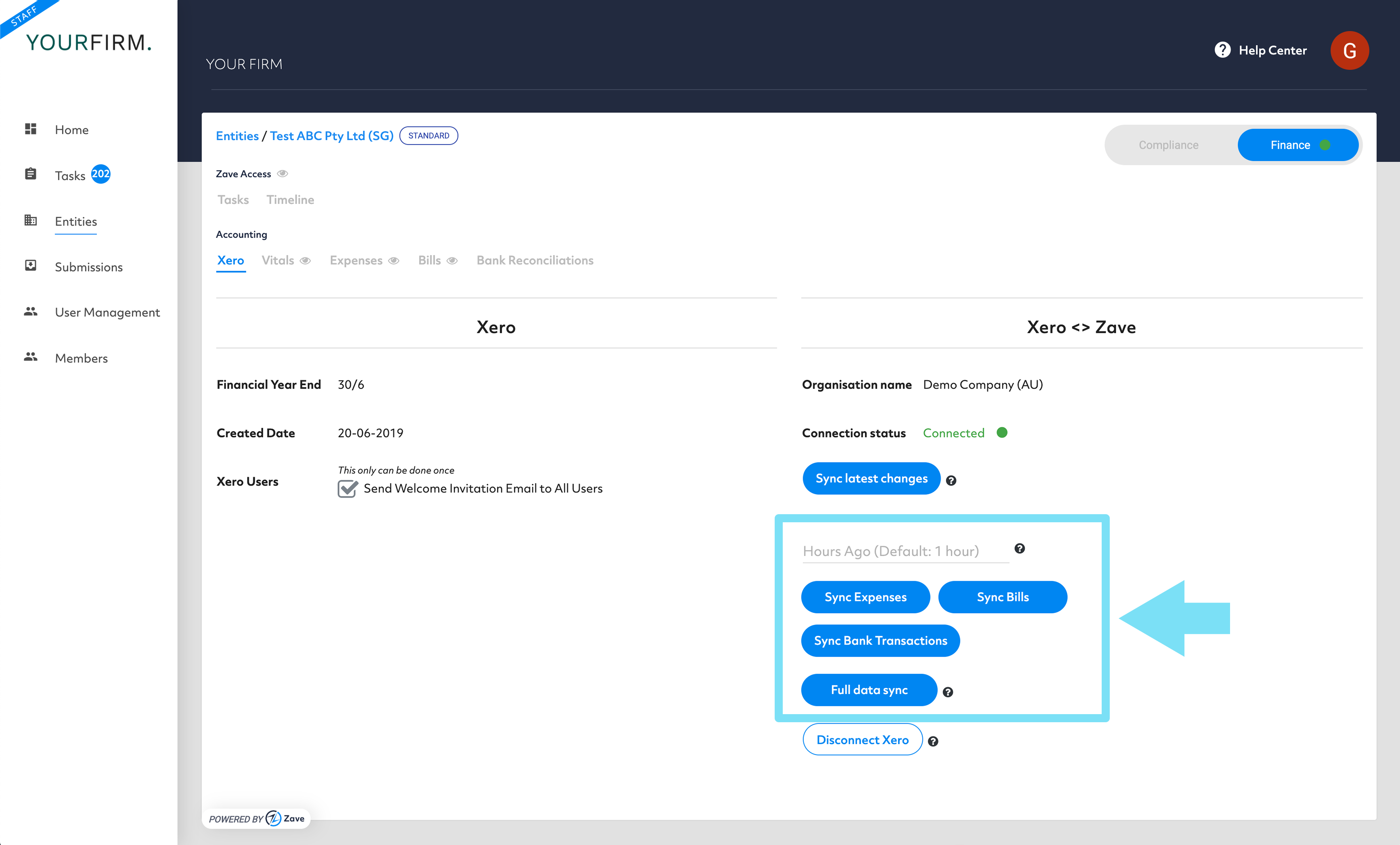Follow the Entities breadcrumb link
The height and width of the screenshot is (845, 1400).
click(x=237, y=136)
